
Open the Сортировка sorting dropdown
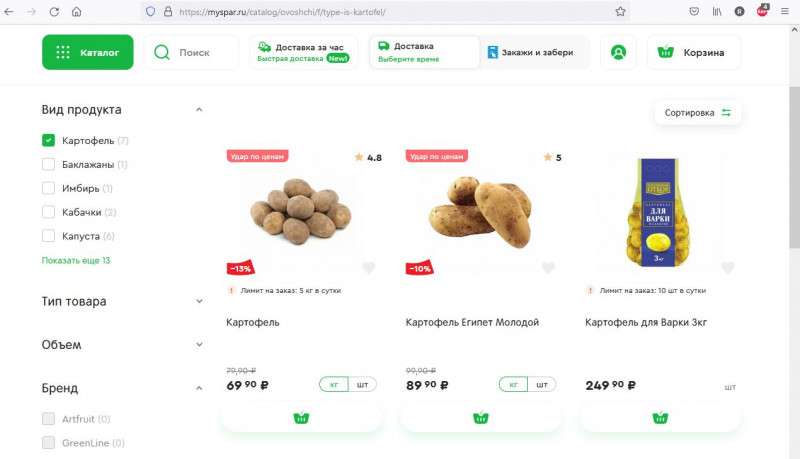(x=697, y=113)
